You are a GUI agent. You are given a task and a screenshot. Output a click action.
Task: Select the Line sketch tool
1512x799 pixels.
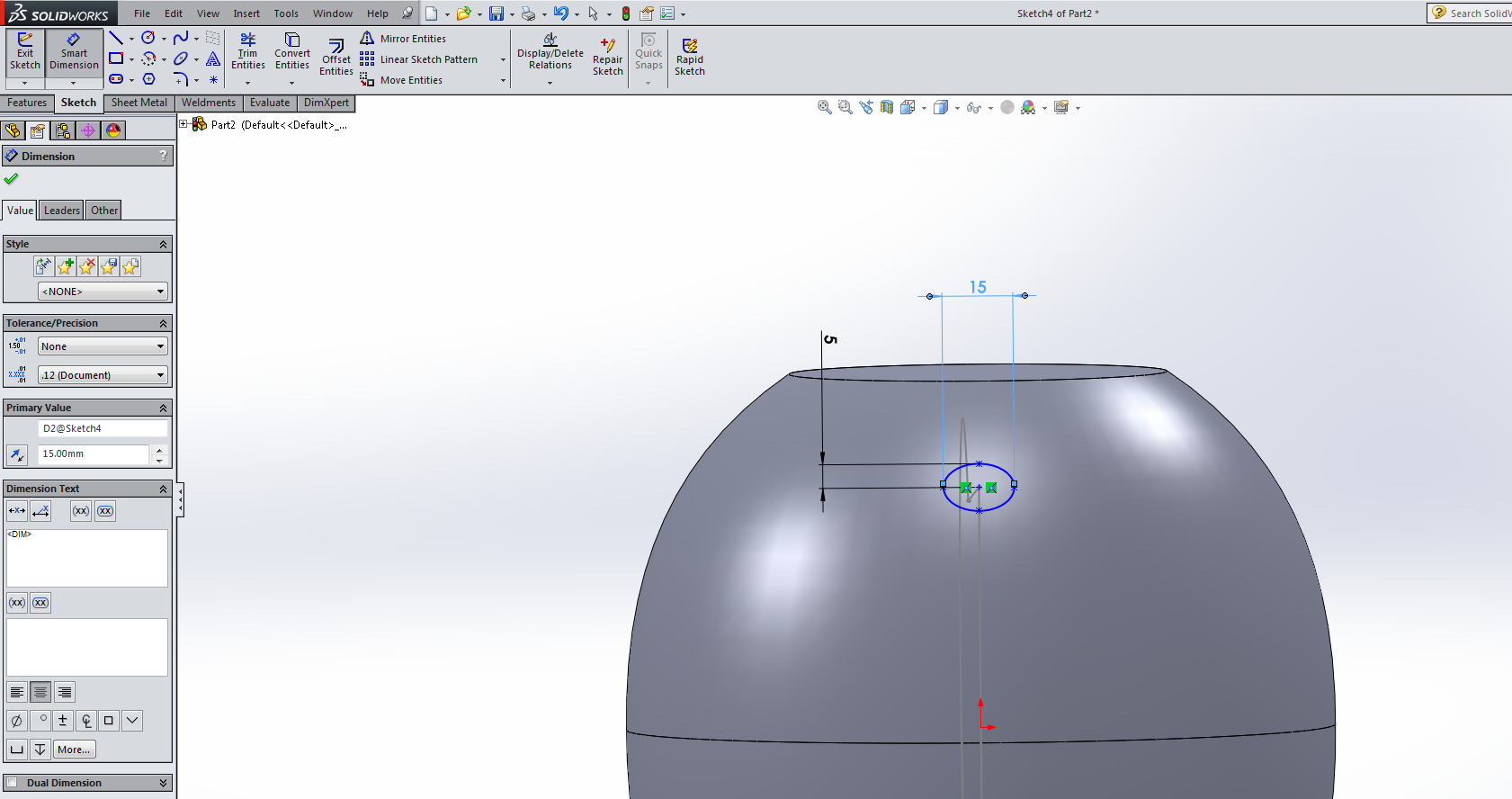(116, 38)
